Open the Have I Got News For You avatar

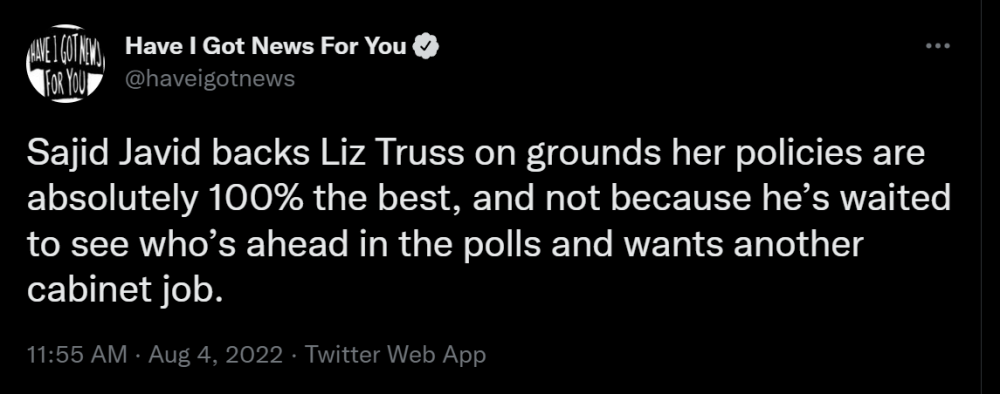65,63
